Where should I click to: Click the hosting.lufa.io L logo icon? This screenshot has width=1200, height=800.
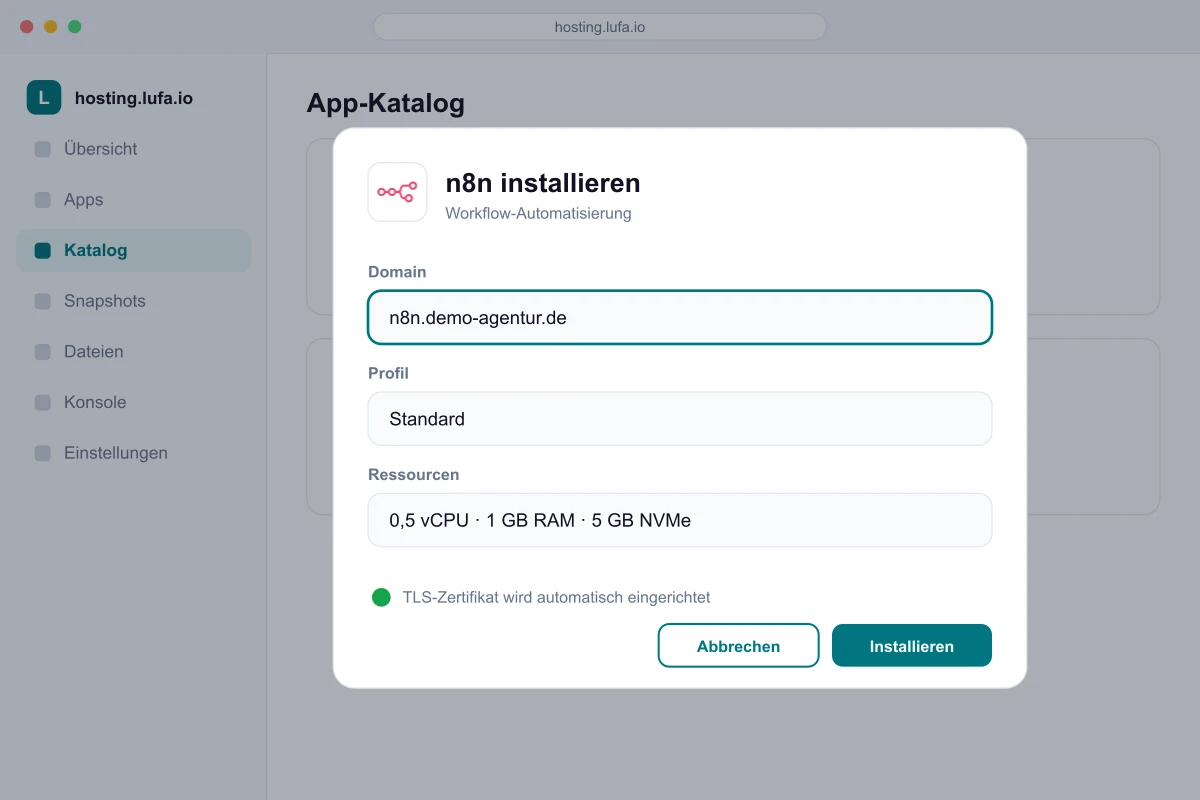44,98
